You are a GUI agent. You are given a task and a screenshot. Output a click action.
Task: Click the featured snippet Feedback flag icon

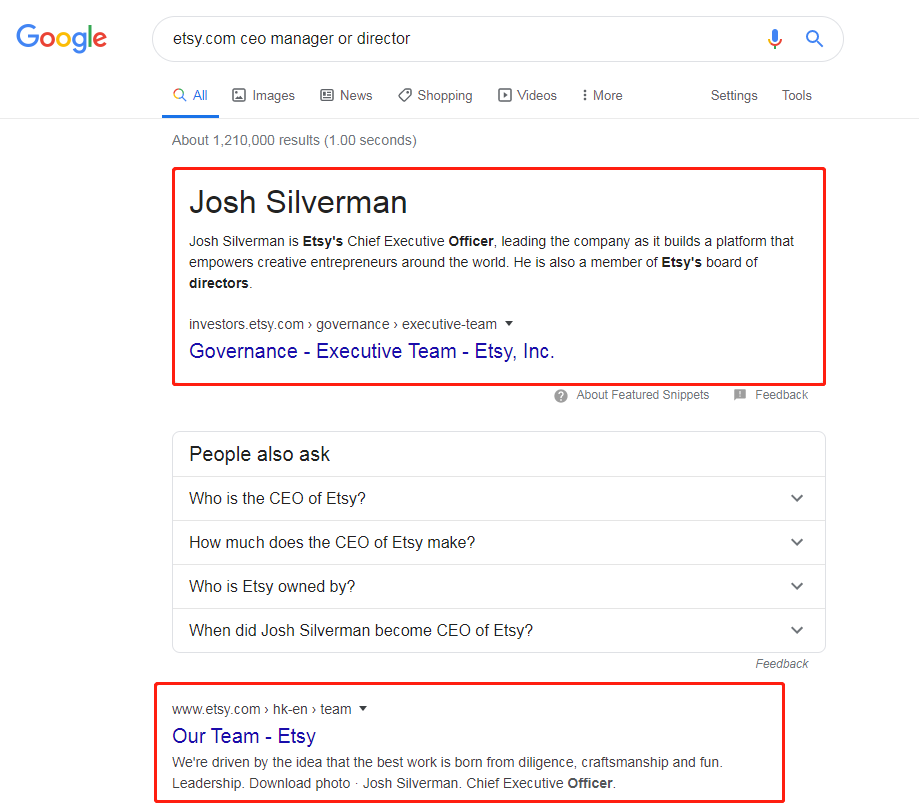(x=740, y=395)
